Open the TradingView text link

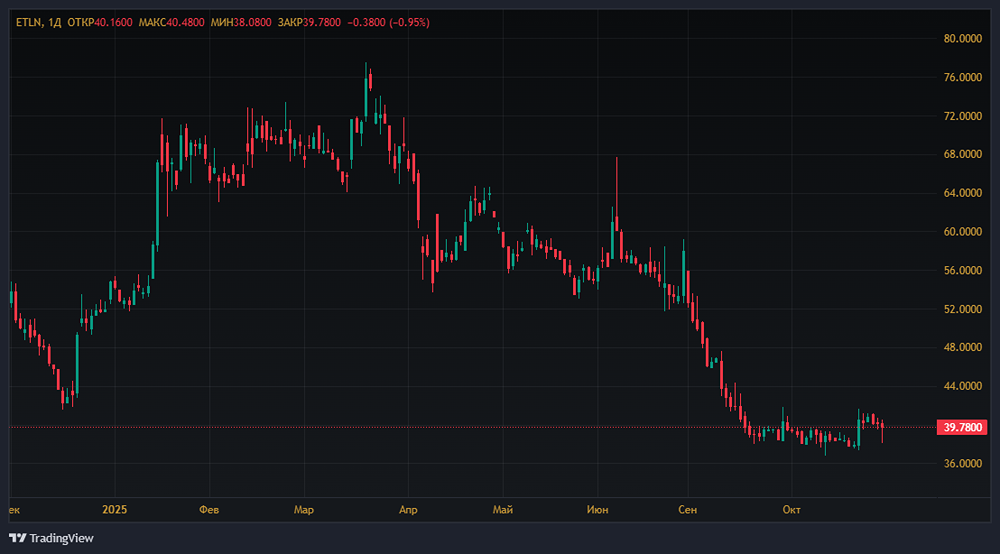click(61, 538)
